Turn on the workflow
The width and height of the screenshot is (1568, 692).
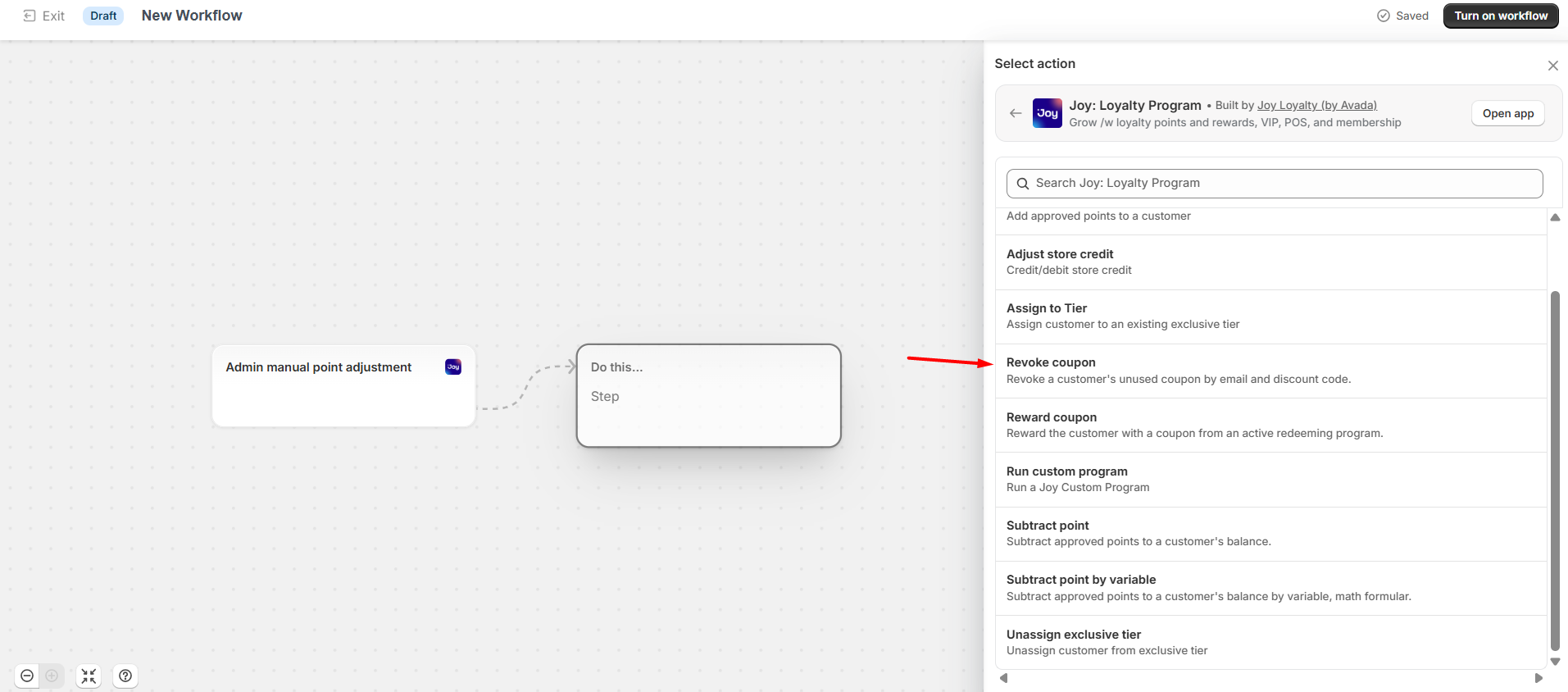pos(1500,16)
